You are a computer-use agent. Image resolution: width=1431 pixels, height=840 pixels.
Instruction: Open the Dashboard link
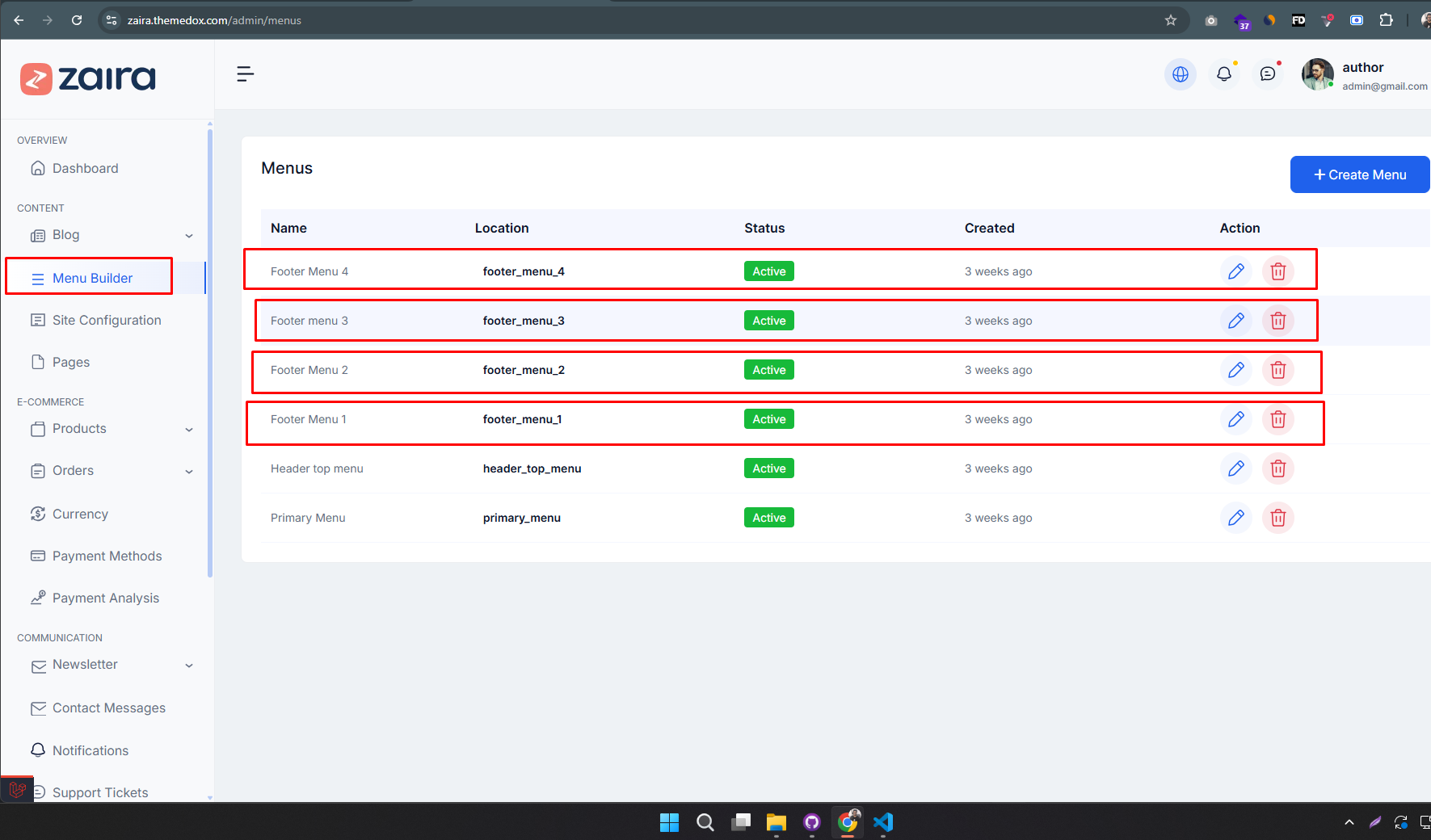85,169
